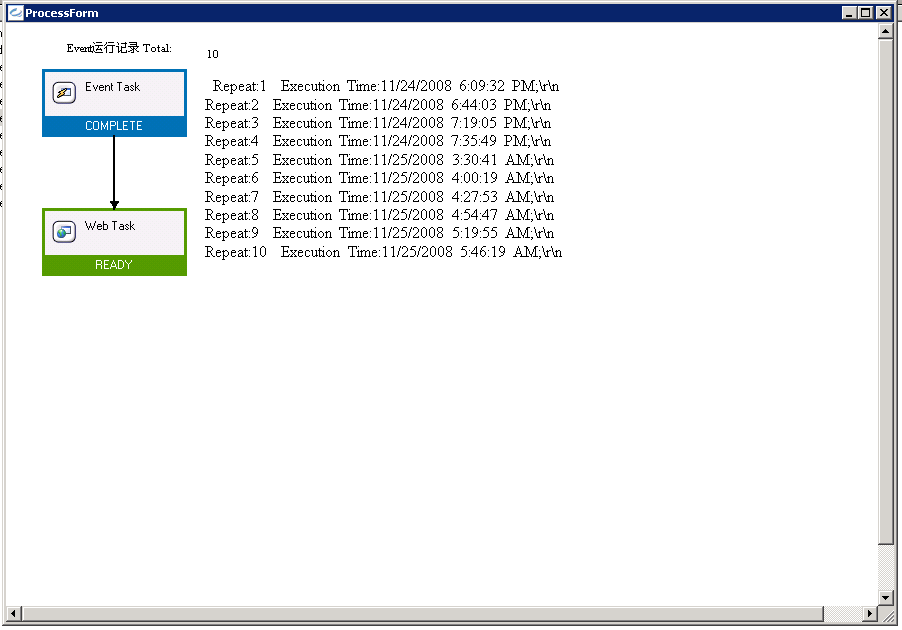This screenshot has height=630, width=902.
Task: Click the Repeat:6 entry at 4:00:19 AM
Action: (380, 178)
